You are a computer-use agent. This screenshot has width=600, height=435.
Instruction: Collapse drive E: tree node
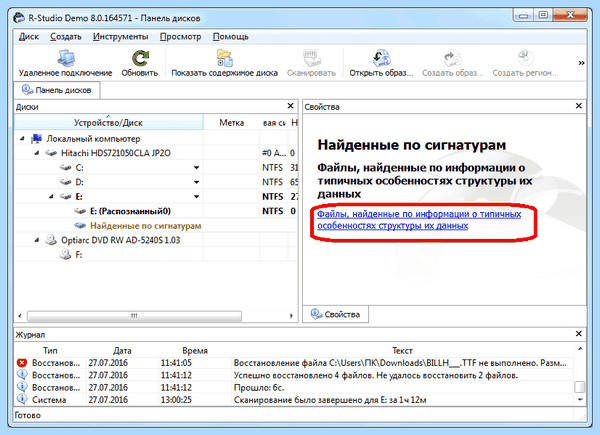(51, 197)
